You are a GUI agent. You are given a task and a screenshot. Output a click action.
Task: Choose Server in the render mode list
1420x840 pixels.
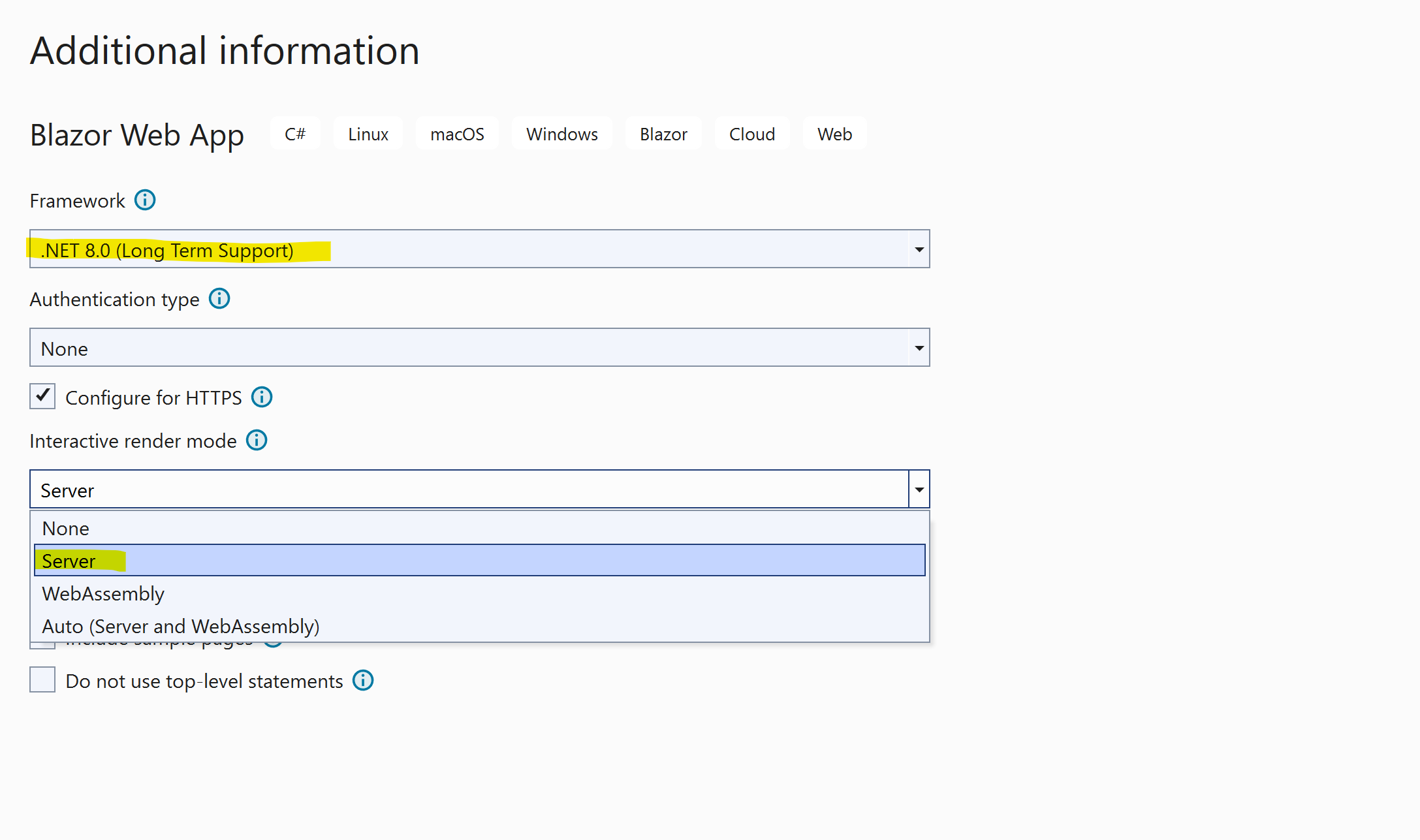[69, 561]
